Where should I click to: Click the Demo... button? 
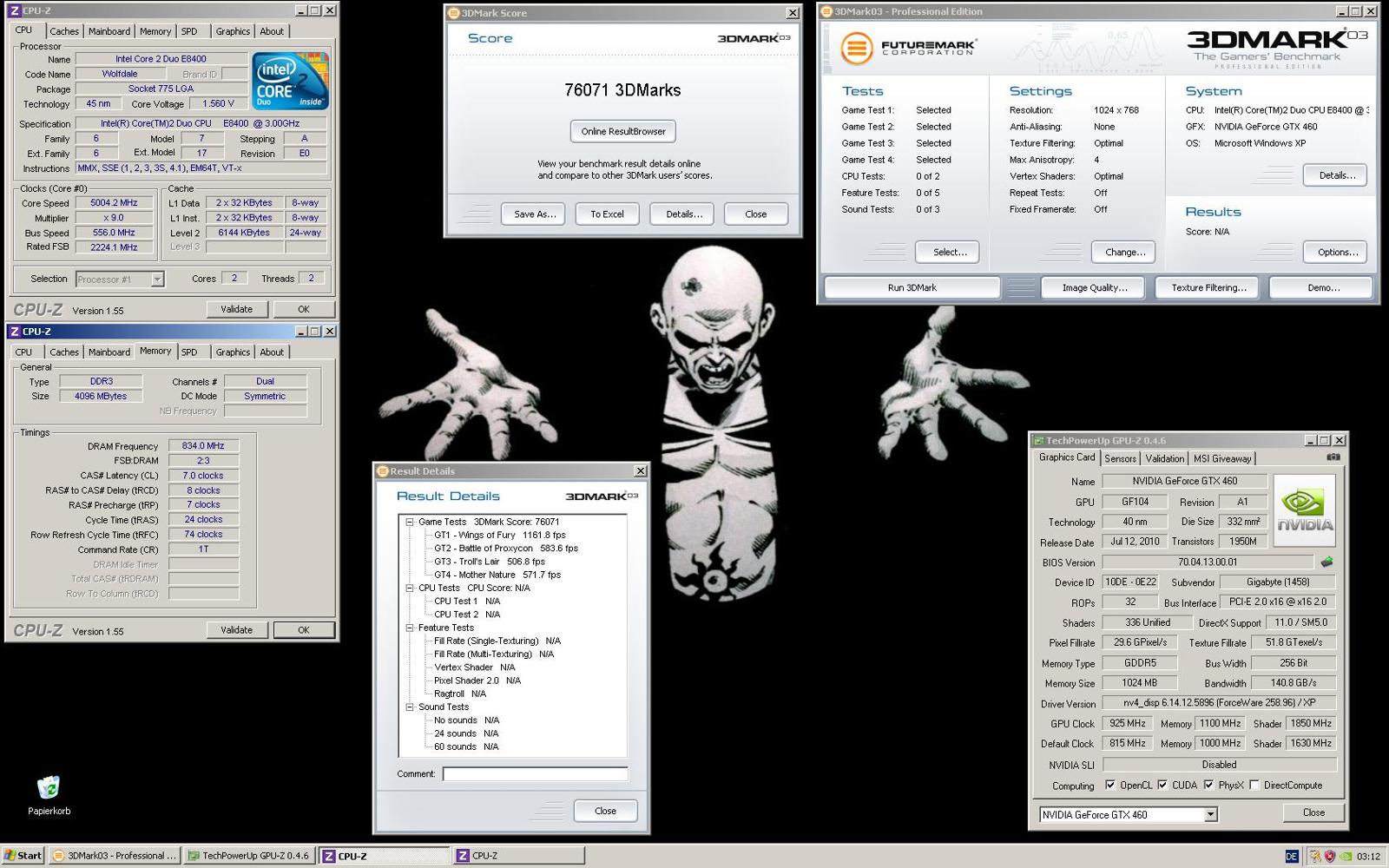point(1323,287)
